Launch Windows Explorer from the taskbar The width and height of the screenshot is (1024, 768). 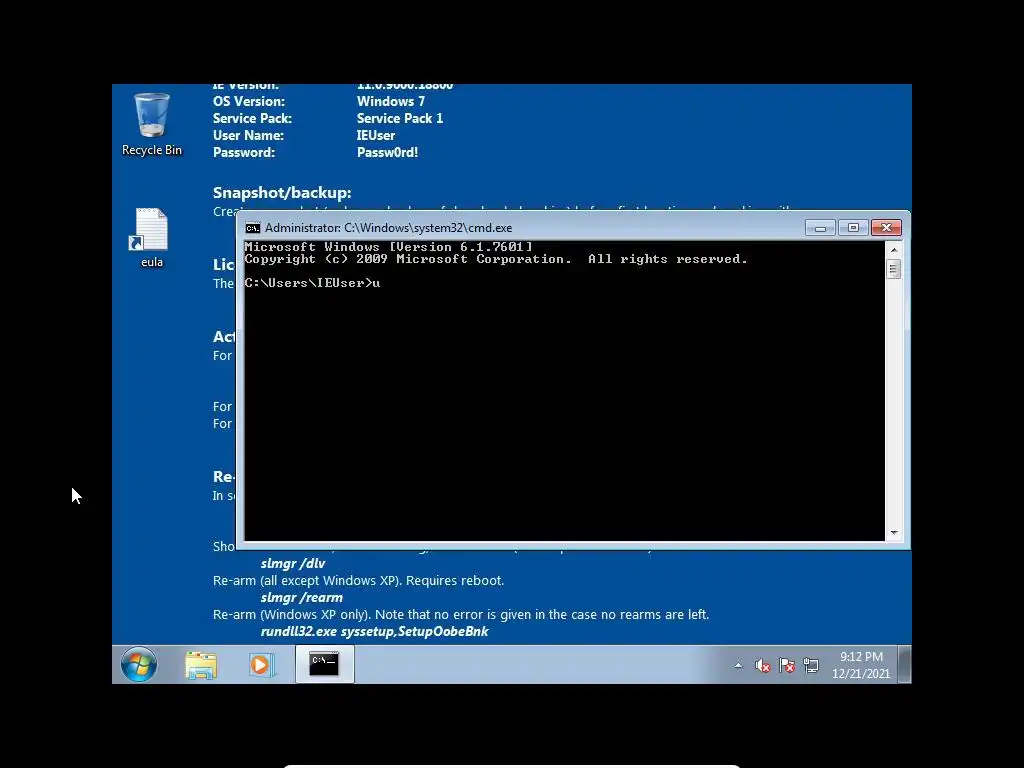(x=201, y=665)
